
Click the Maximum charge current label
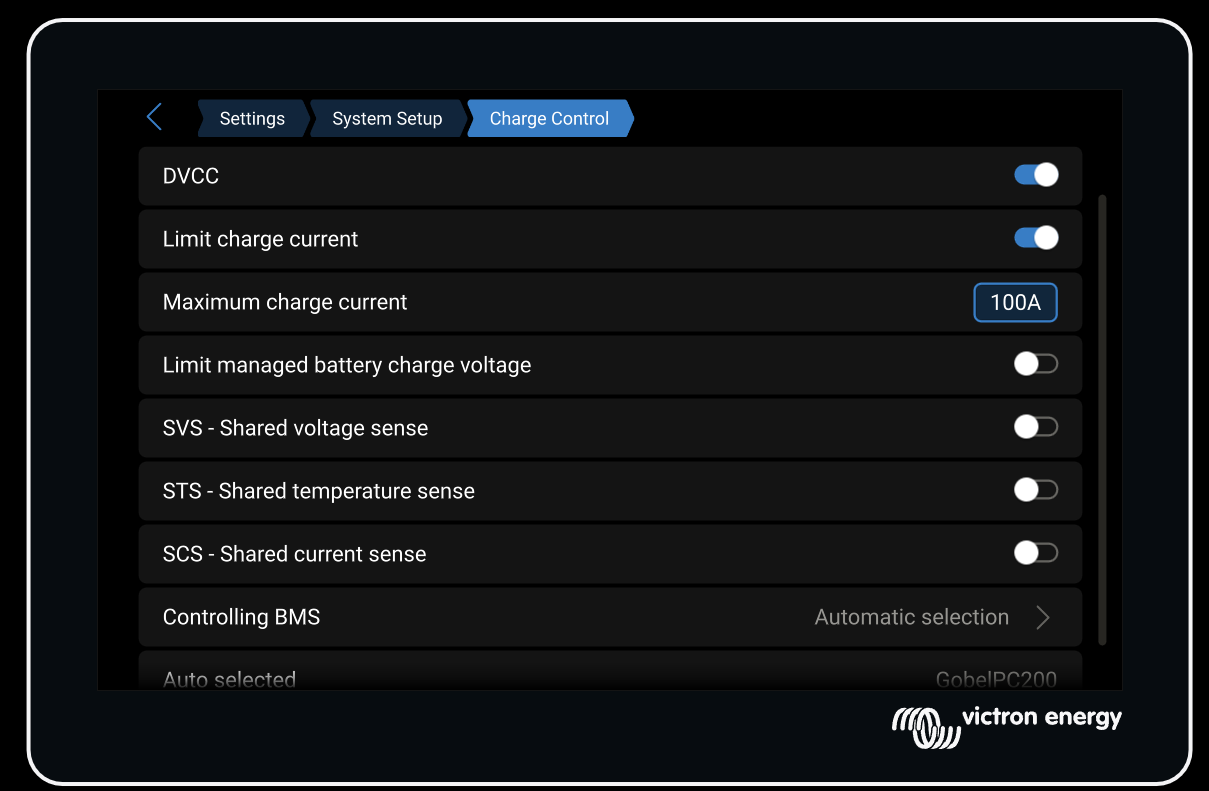pyautogui.click(x=285, y=302)
